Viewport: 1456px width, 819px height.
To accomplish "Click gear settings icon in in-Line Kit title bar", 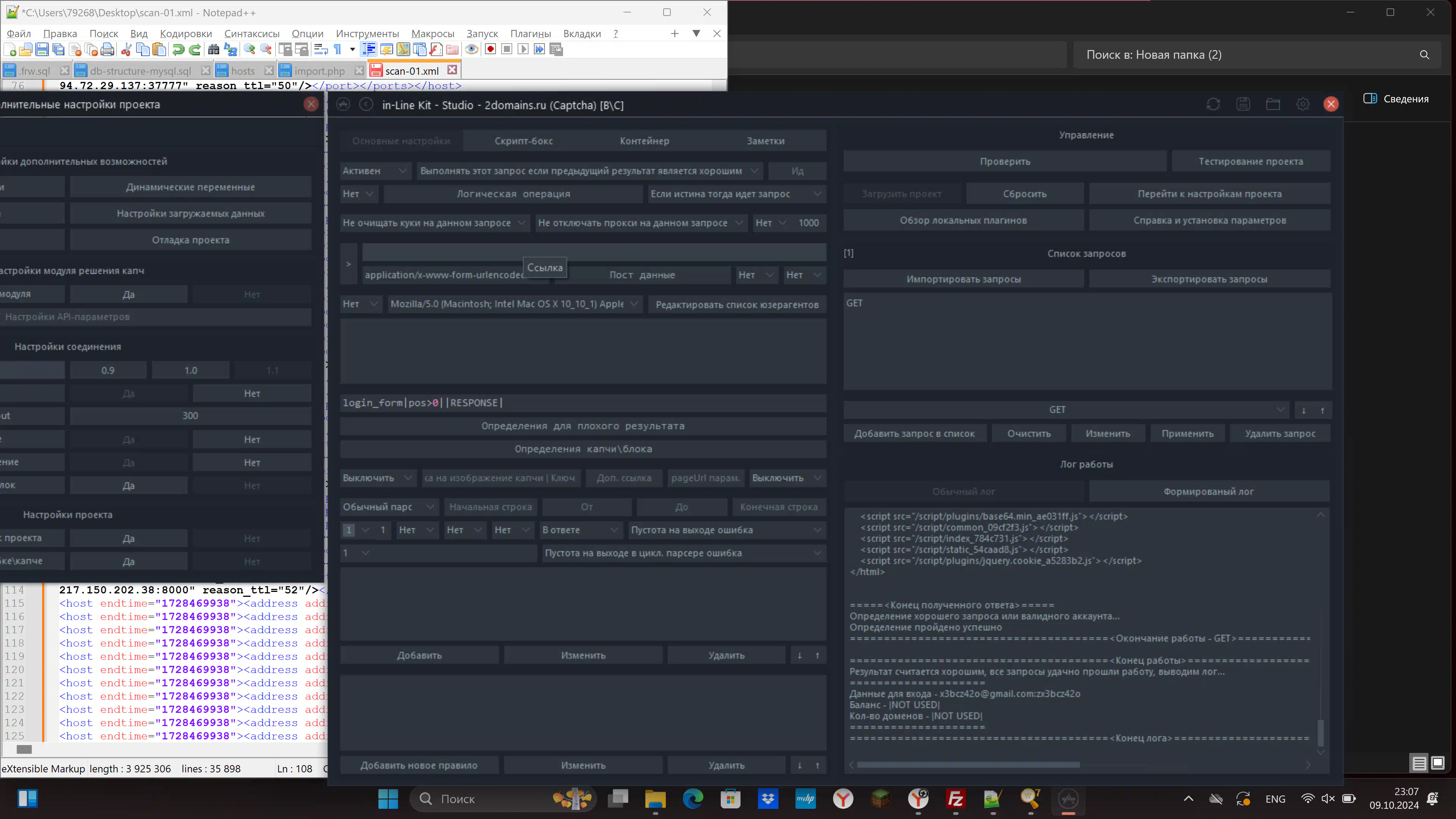I will pos(1303,104).
